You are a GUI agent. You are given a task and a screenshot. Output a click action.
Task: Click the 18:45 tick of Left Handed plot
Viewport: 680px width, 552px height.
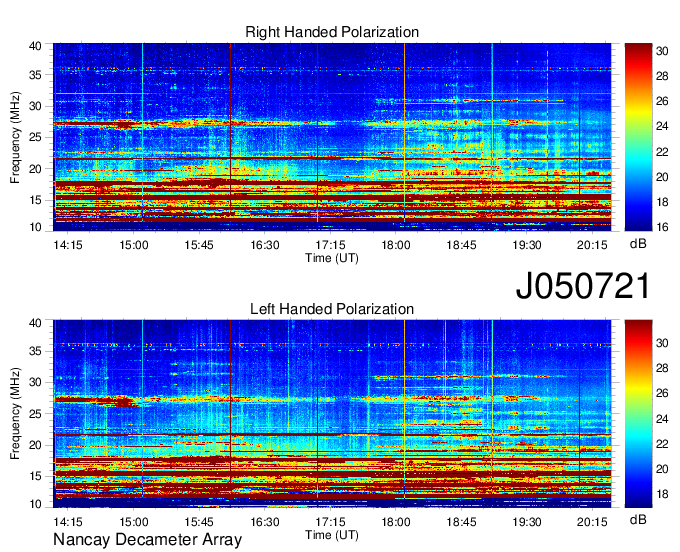point(461,522)
